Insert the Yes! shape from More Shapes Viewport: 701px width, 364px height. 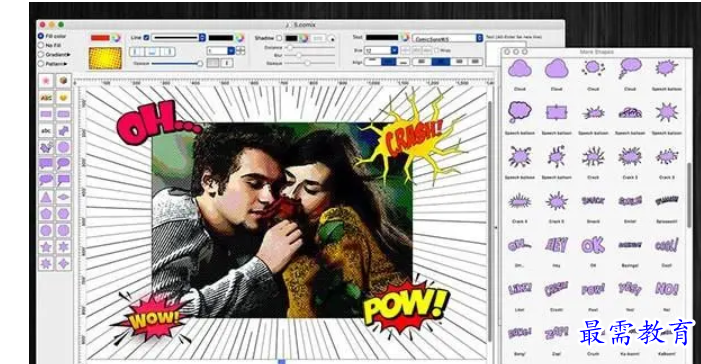point(629,289)
